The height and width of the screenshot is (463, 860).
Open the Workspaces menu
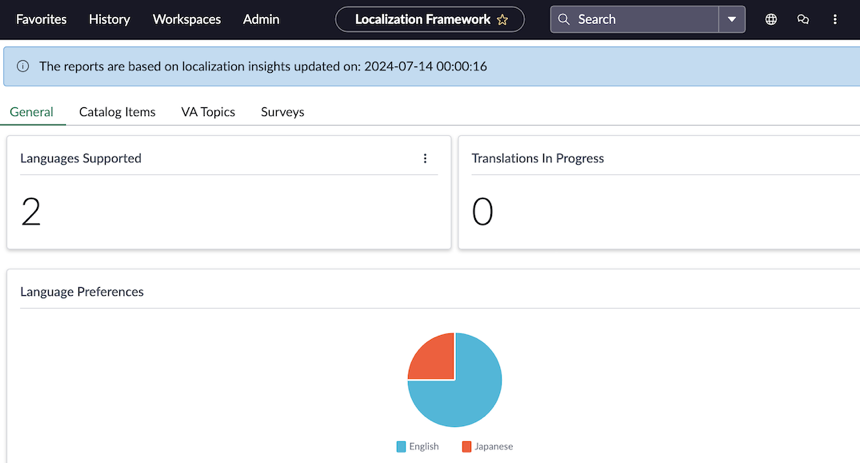pos(186,19)
